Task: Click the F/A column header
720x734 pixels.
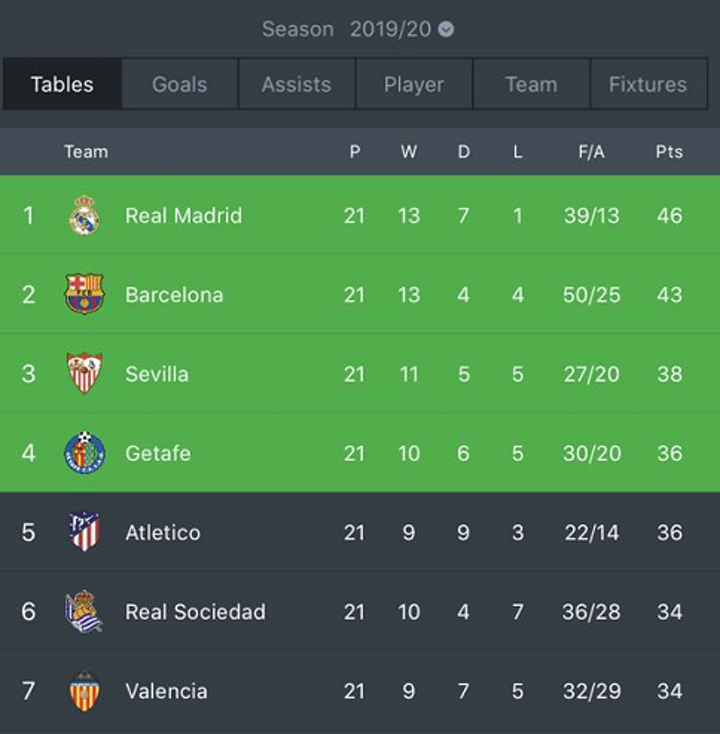Action: coord(591,152)
